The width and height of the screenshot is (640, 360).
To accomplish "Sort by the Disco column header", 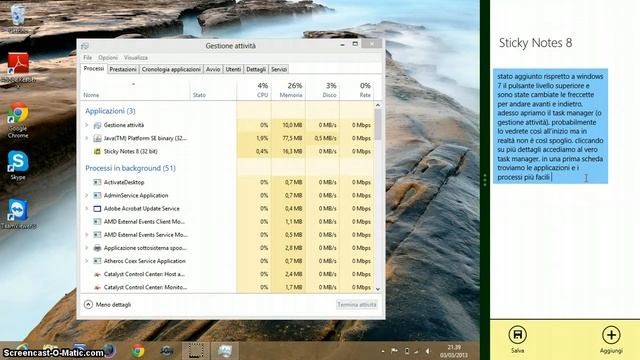I will pyautogui.click(x=322, y=89).
